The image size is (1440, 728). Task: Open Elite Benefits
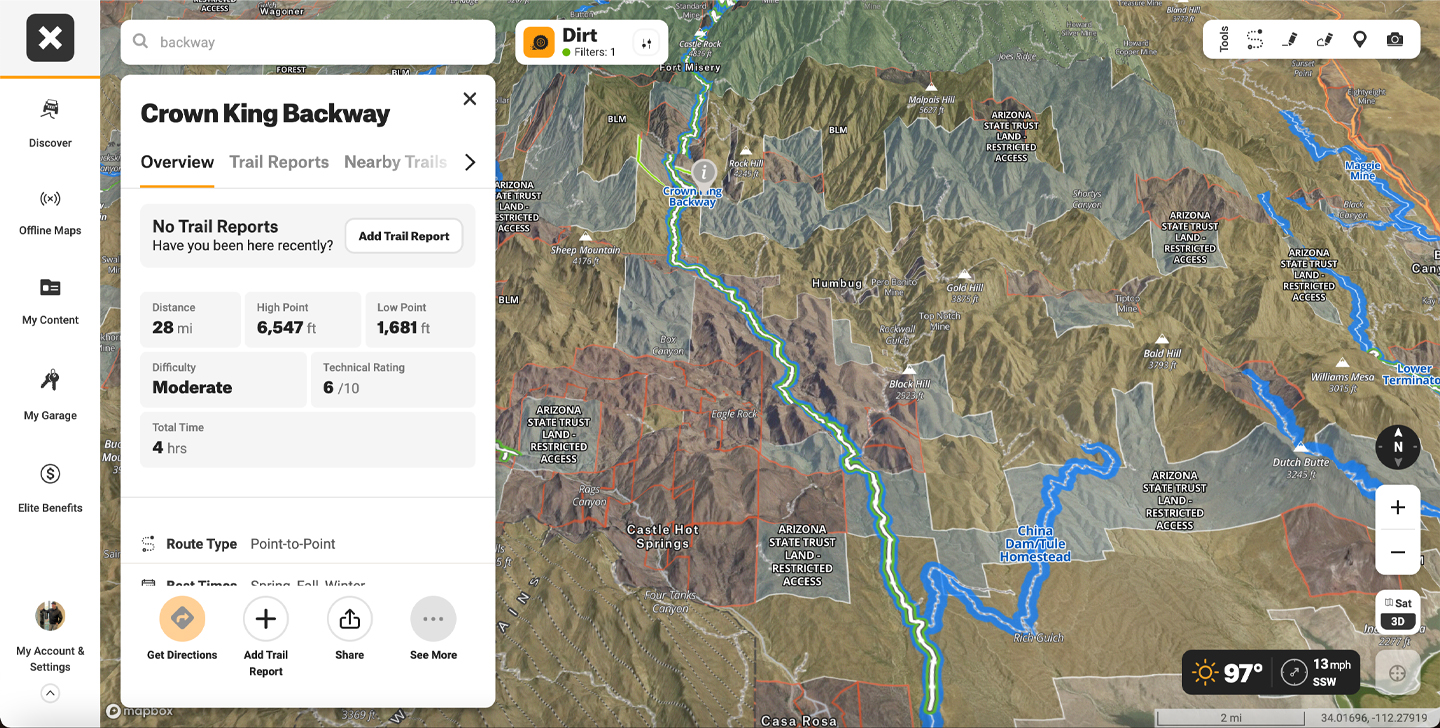tap(50, 488)
